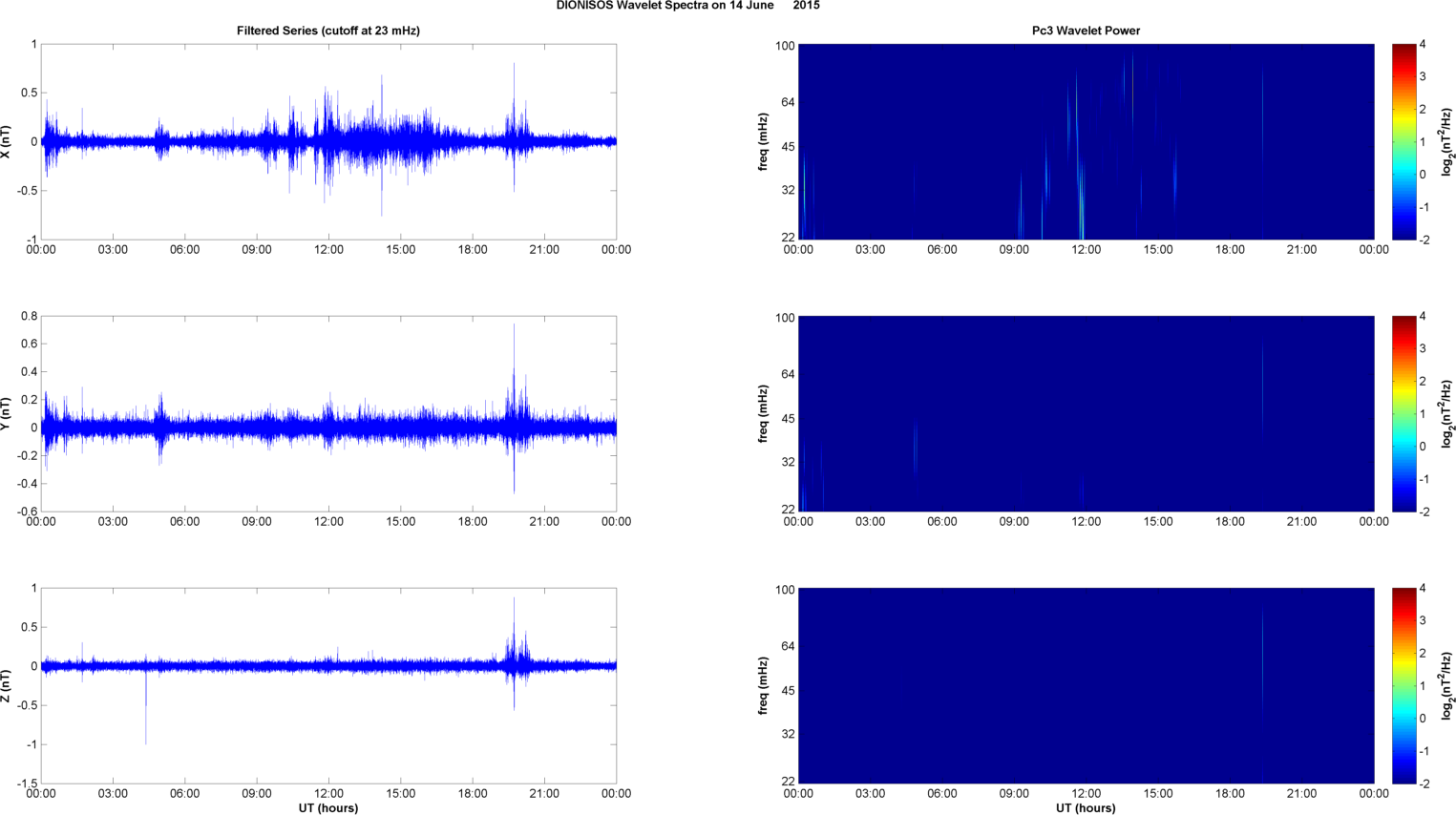Click log2(nT²/Hz) label on Z spectrogram colorbar
The image size is (1456, 815).
(x=1447, y=686)
